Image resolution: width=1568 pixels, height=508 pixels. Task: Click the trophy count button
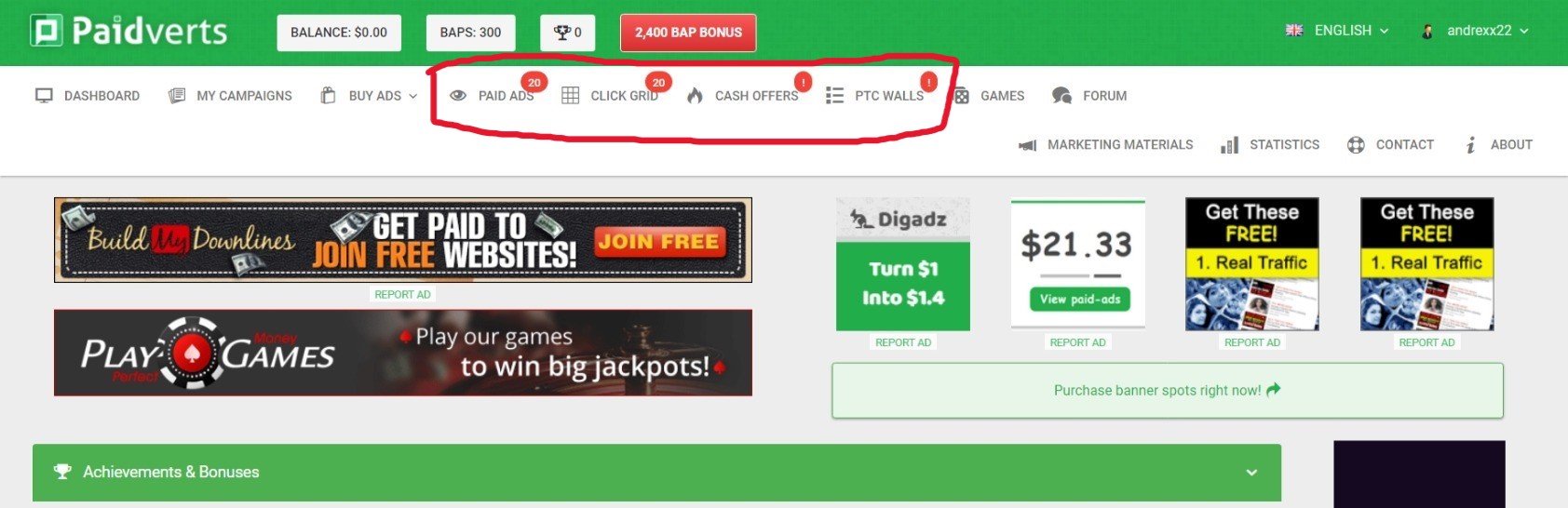pyautogui.click(x=568, y=33)
